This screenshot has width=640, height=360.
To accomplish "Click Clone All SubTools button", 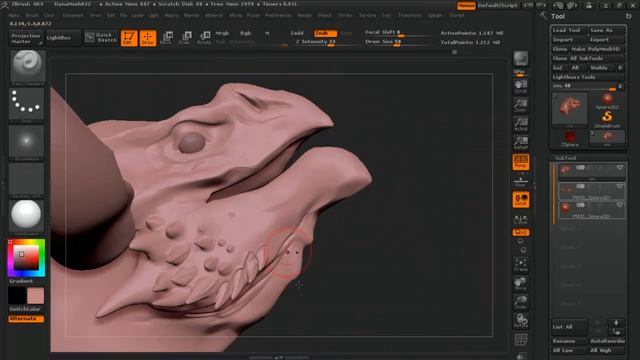I will (x=588, y=58).
